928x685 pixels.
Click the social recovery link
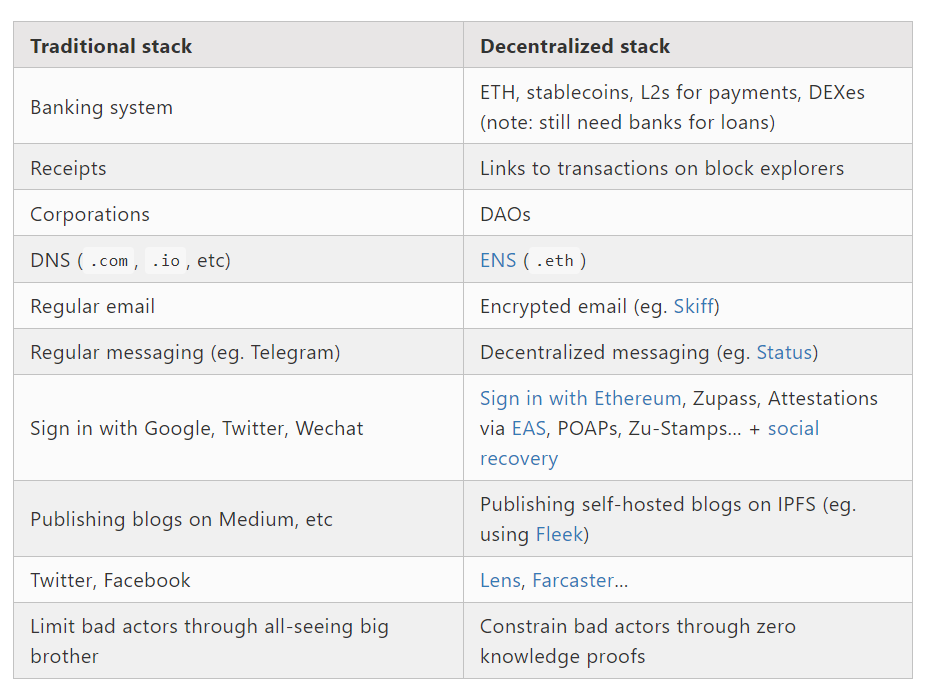793,428
